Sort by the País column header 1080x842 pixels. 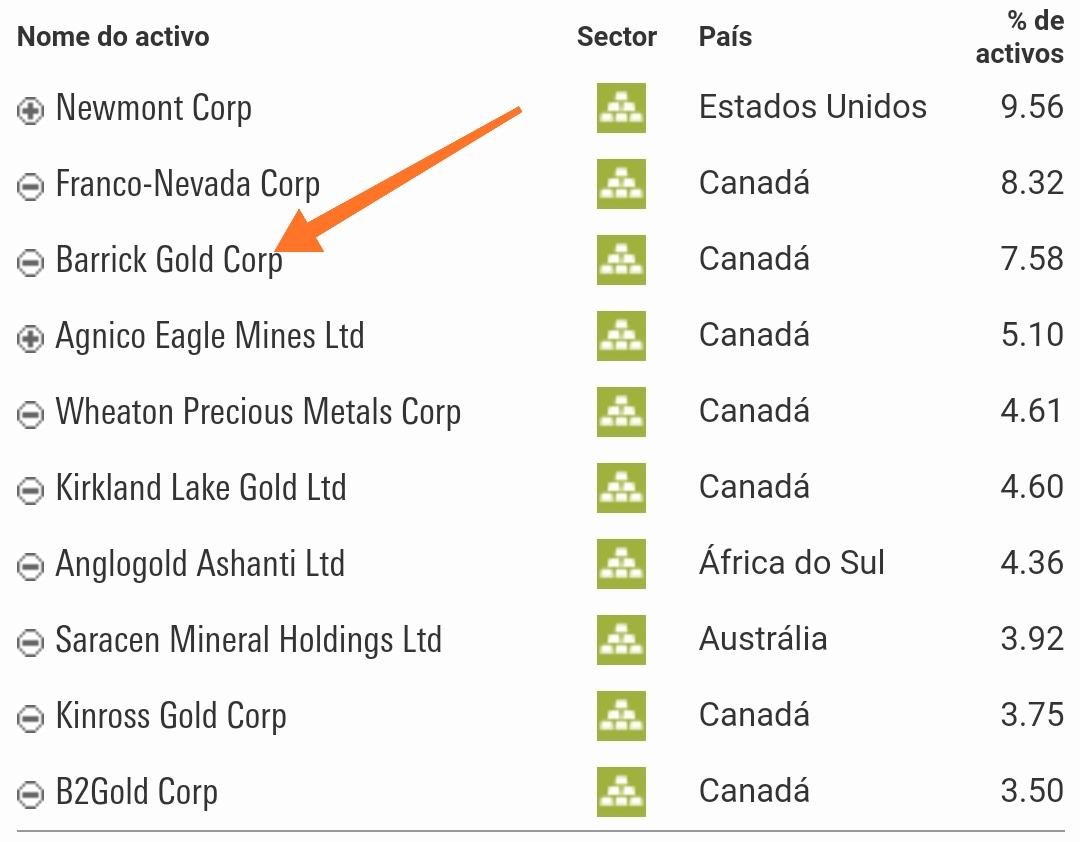tap(725, 37)
